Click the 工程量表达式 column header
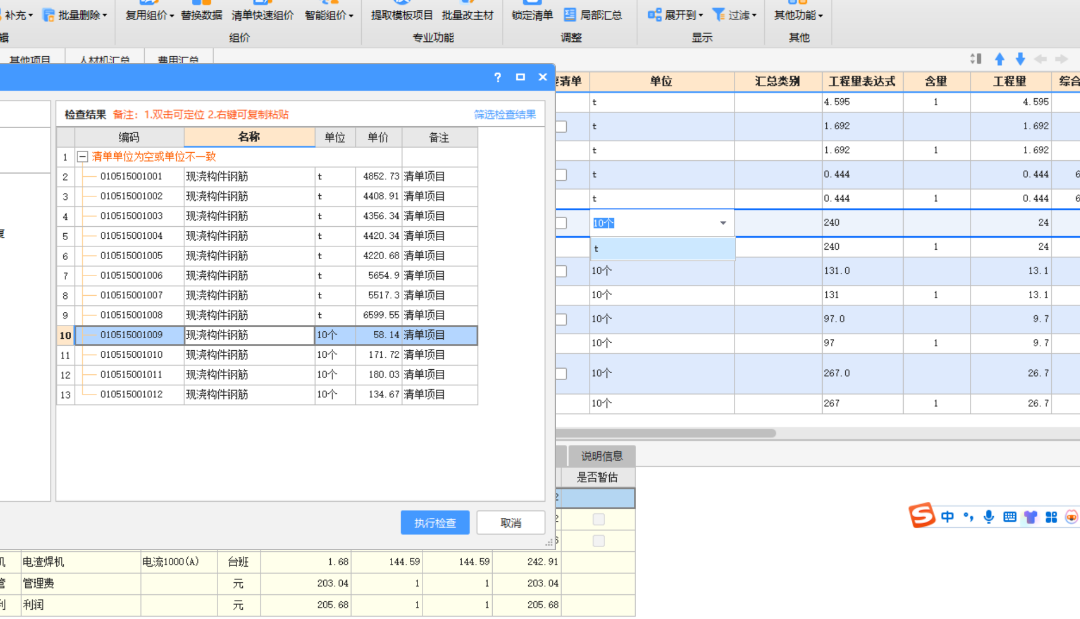The width and height of the screenshot is (1080, 619). pos(862,81)
